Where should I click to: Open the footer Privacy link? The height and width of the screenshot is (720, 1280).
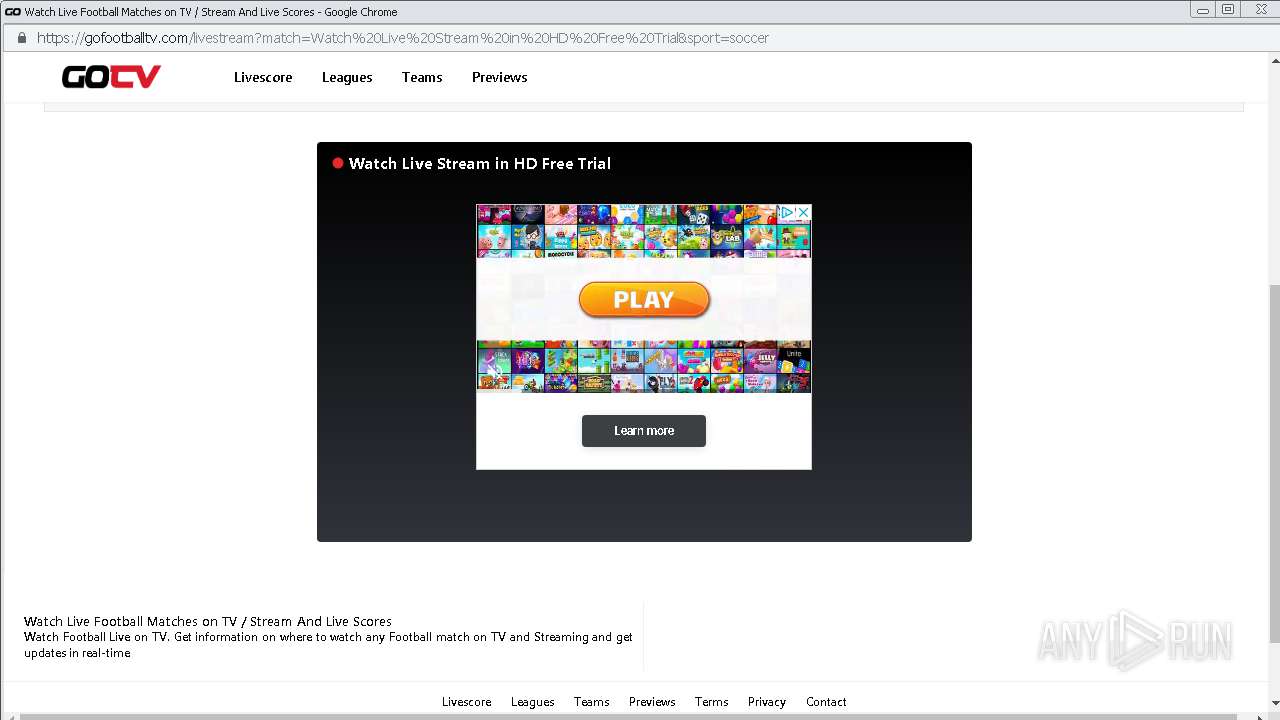[767, 702]
